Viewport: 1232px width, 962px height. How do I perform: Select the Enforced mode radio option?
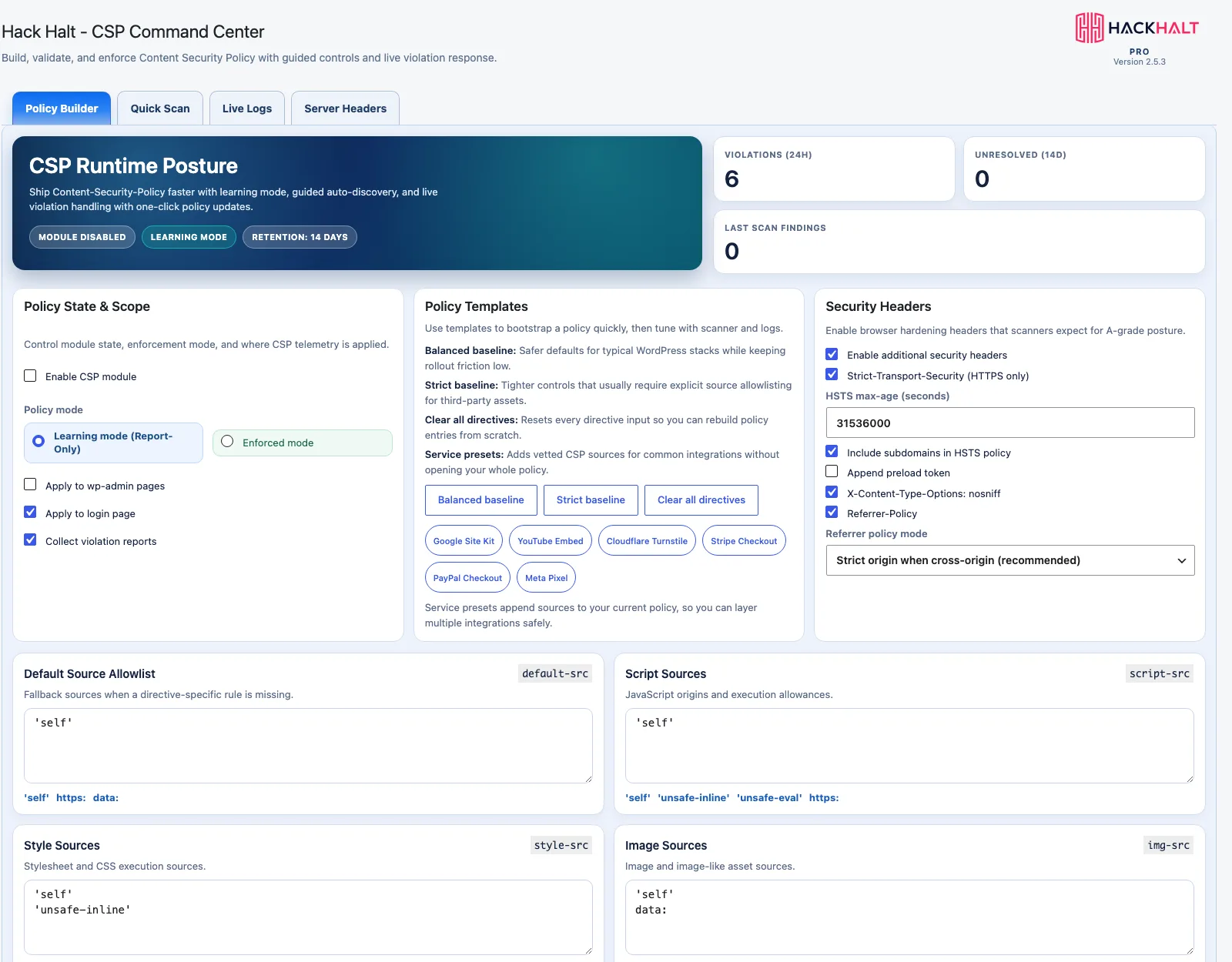click(x=227, y=442)
